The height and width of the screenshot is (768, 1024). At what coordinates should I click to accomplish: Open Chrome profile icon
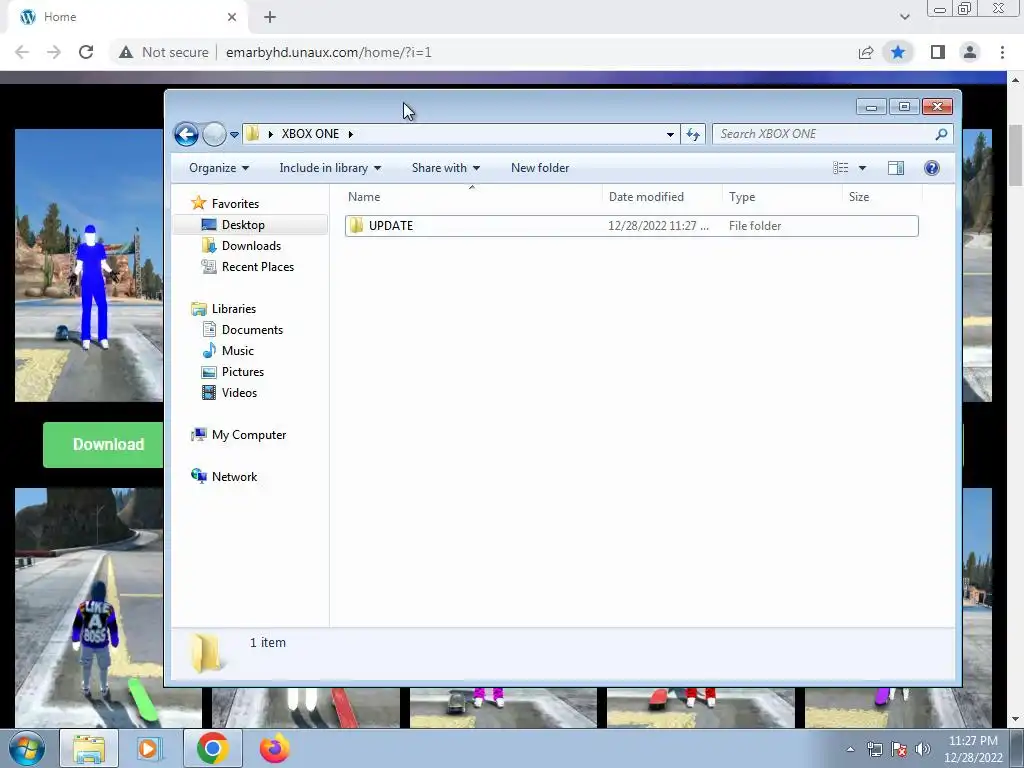pos(970,52)
